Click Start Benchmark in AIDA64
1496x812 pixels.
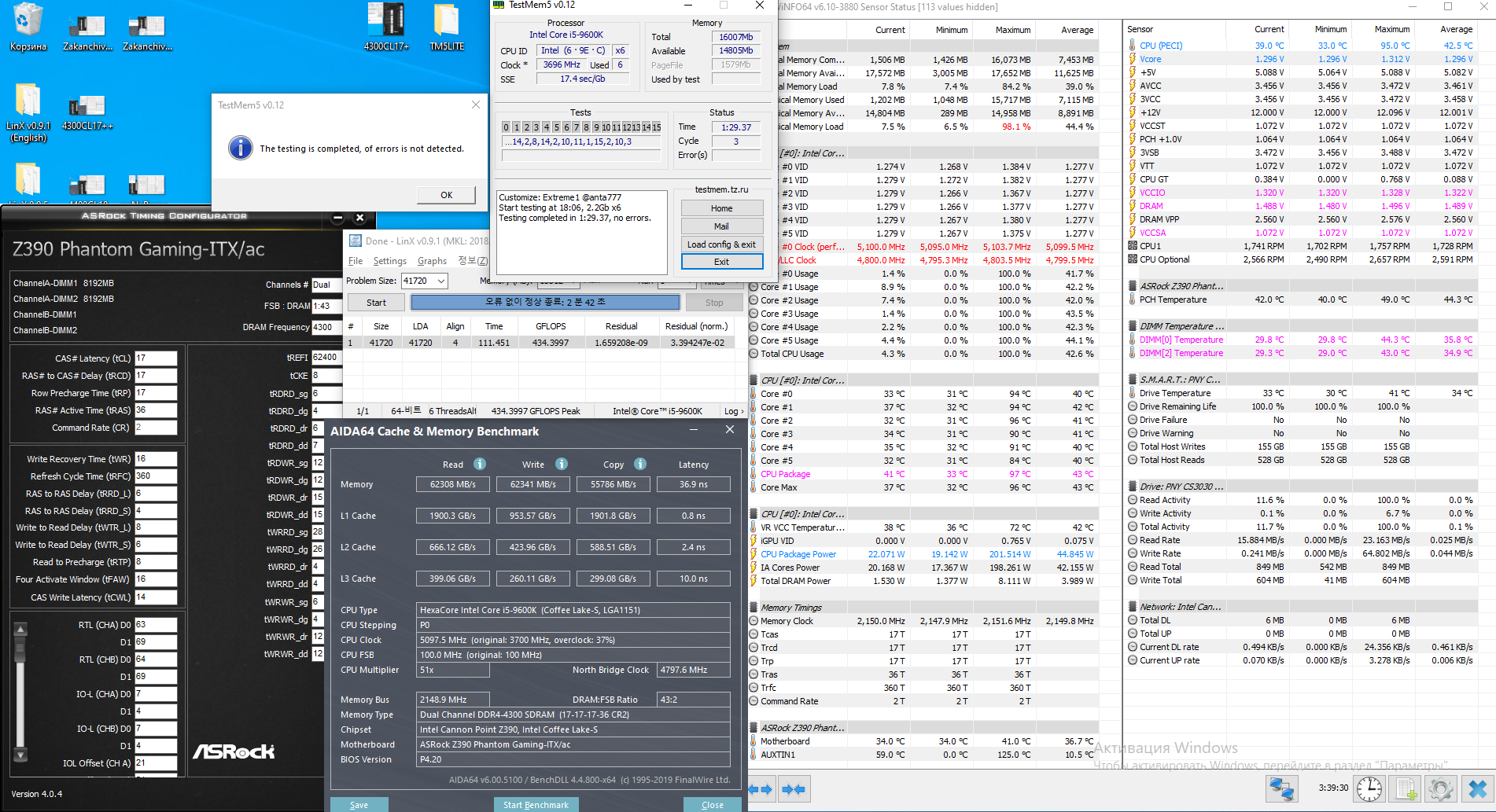tap(536, 805)
